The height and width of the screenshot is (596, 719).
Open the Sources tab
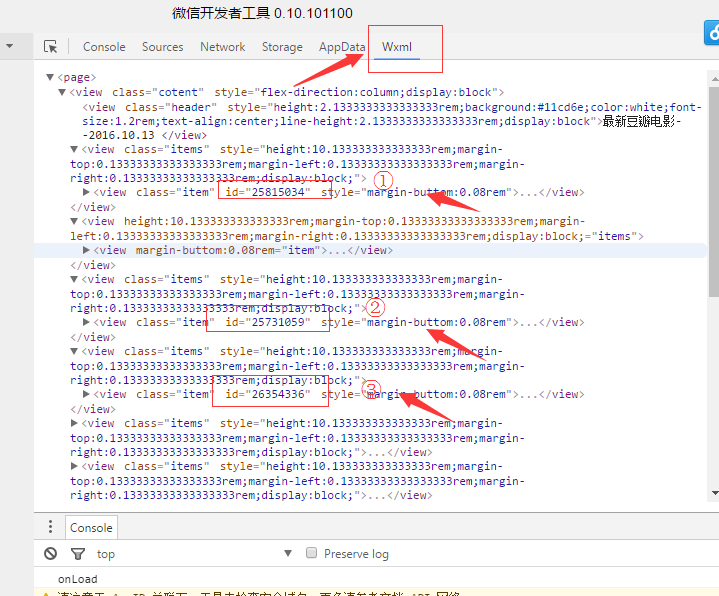(x=162, y=47)
